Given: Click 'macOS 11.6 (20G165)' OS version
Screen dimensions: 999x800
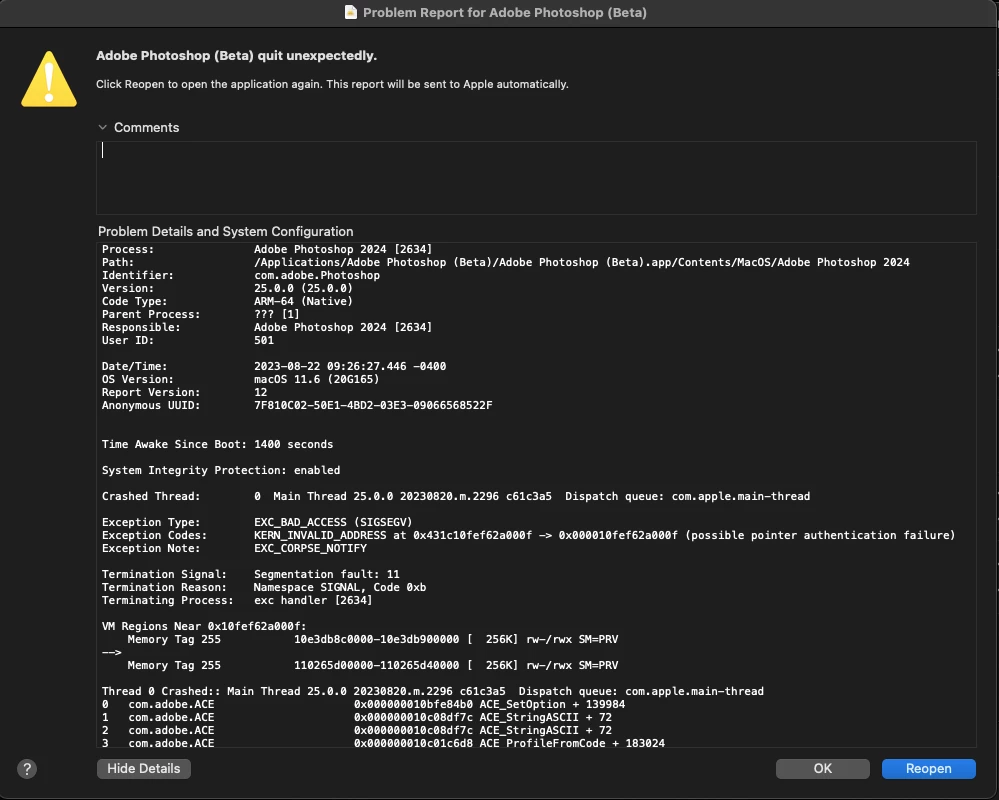Looking at the screenshot, I should click(317, 379).
